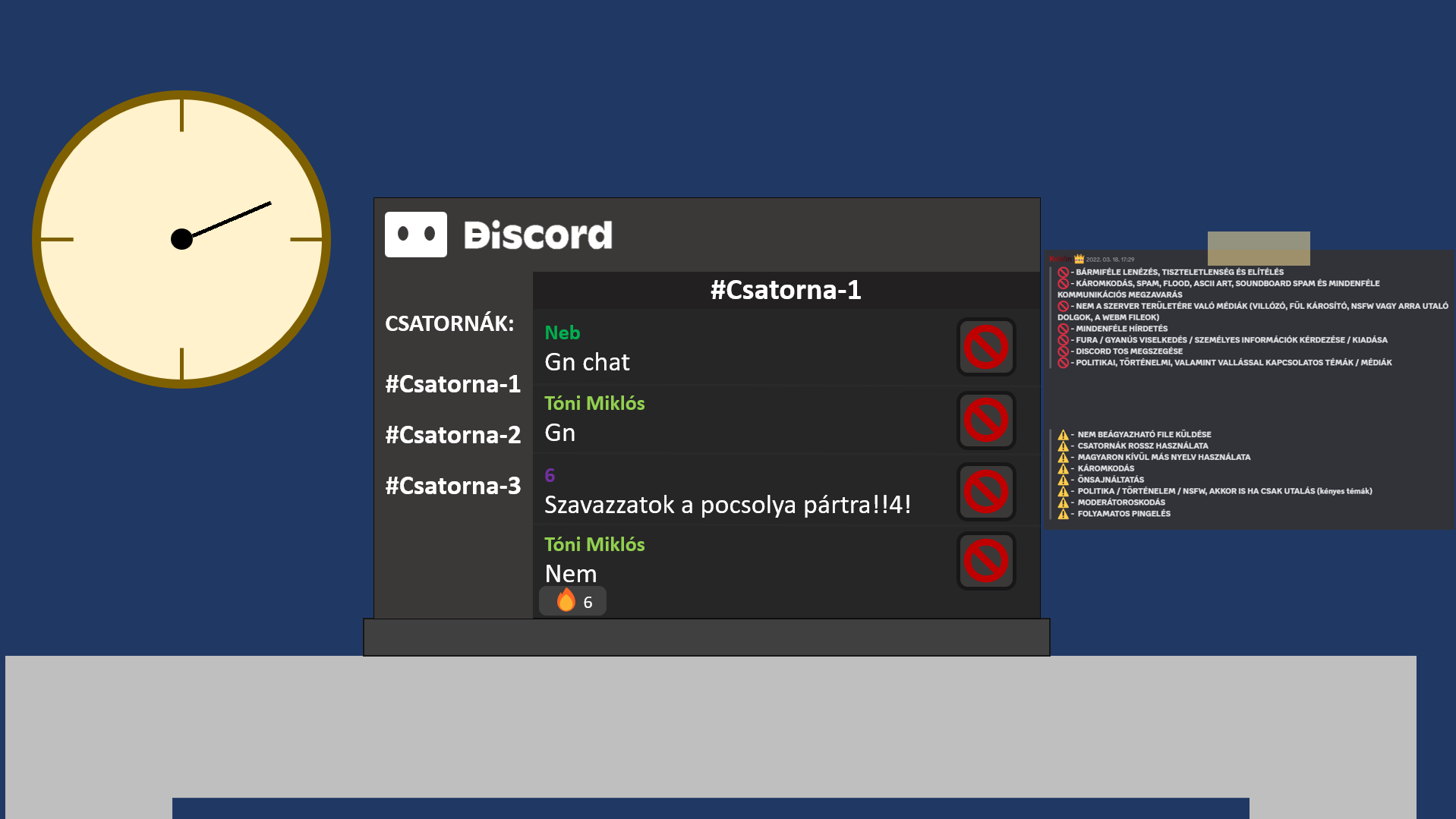The image size is (1456, 819).
Task: Click the Discord robot face logo
Action: click(x=416, y=235)
